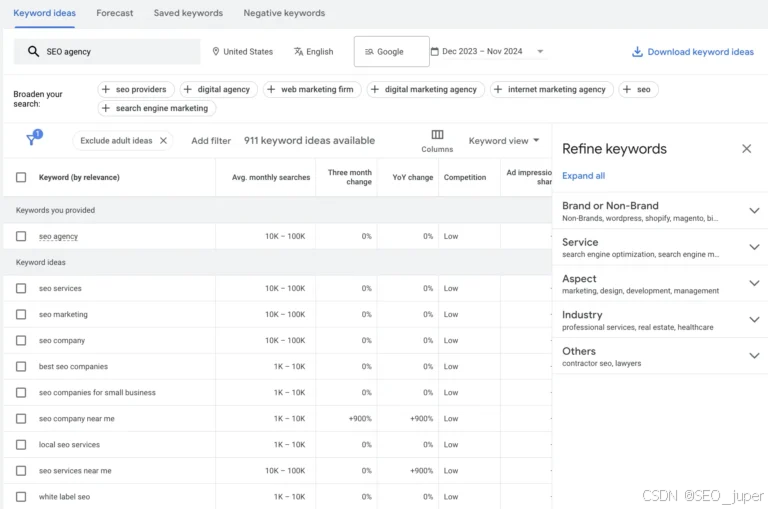Check the white label seo checkbox

21,496
